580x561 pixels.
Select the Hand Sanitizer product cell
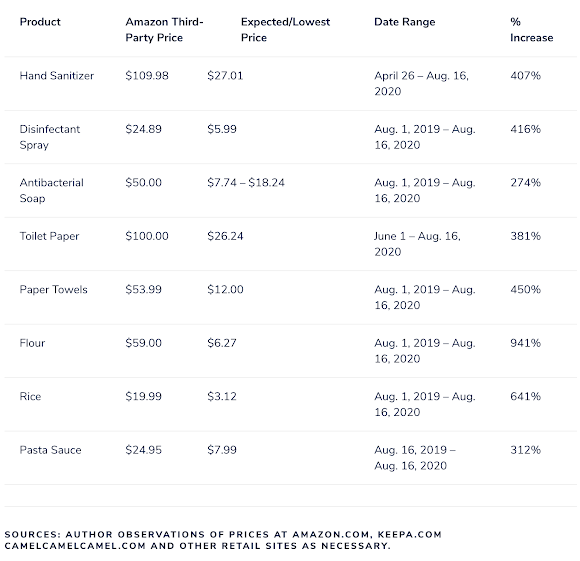point(57,75)
